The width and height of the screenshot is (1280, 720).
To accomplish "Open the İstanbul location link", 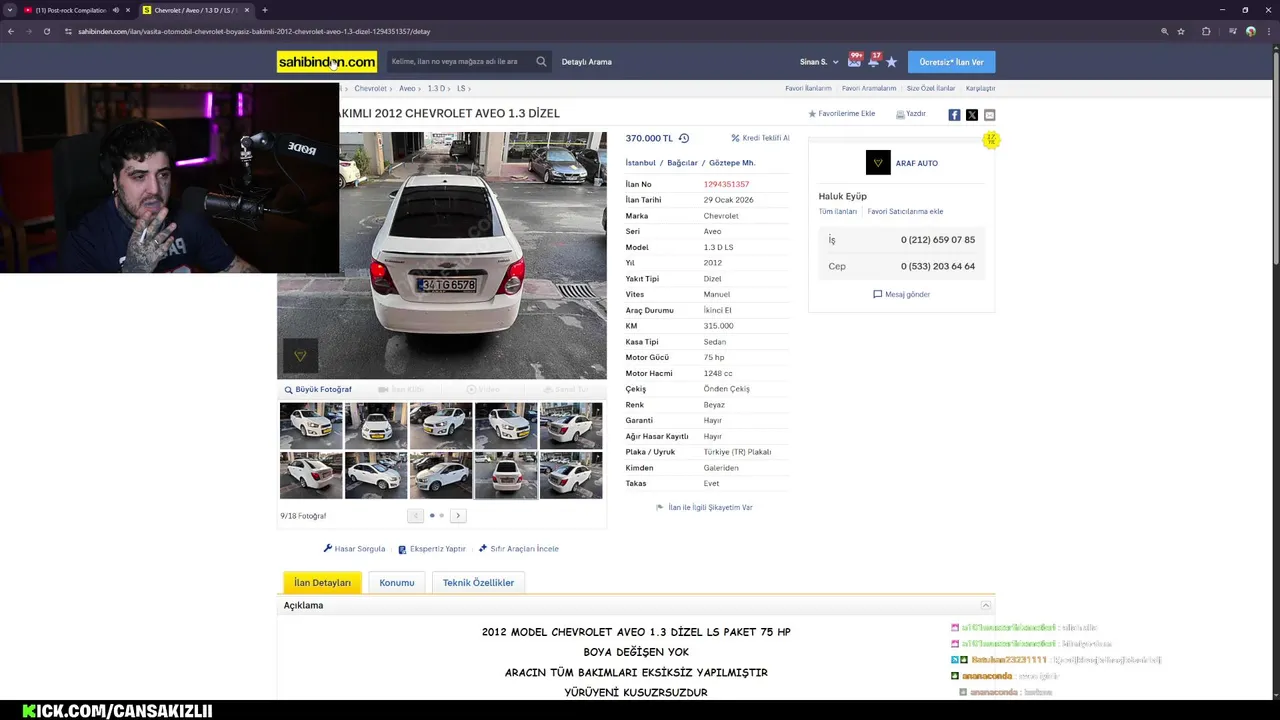I will tap(641, 163).
